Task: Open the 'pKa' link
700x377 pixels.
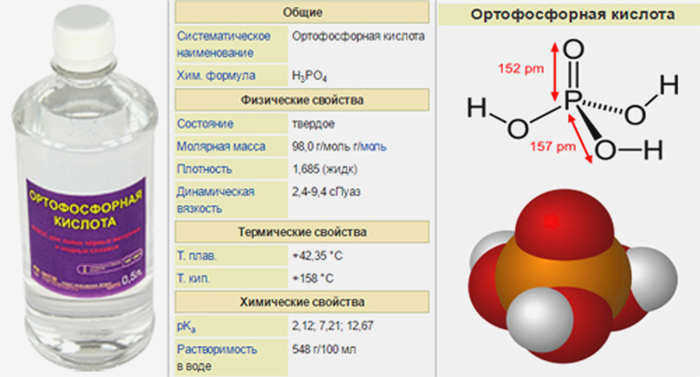Action: (x=186, y=327)
